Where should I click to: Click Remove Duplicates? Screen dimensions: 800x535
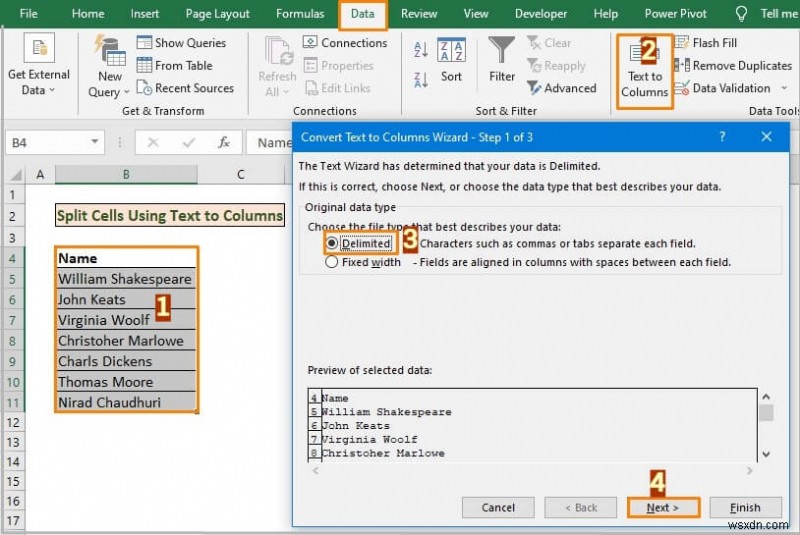point(734,66)
